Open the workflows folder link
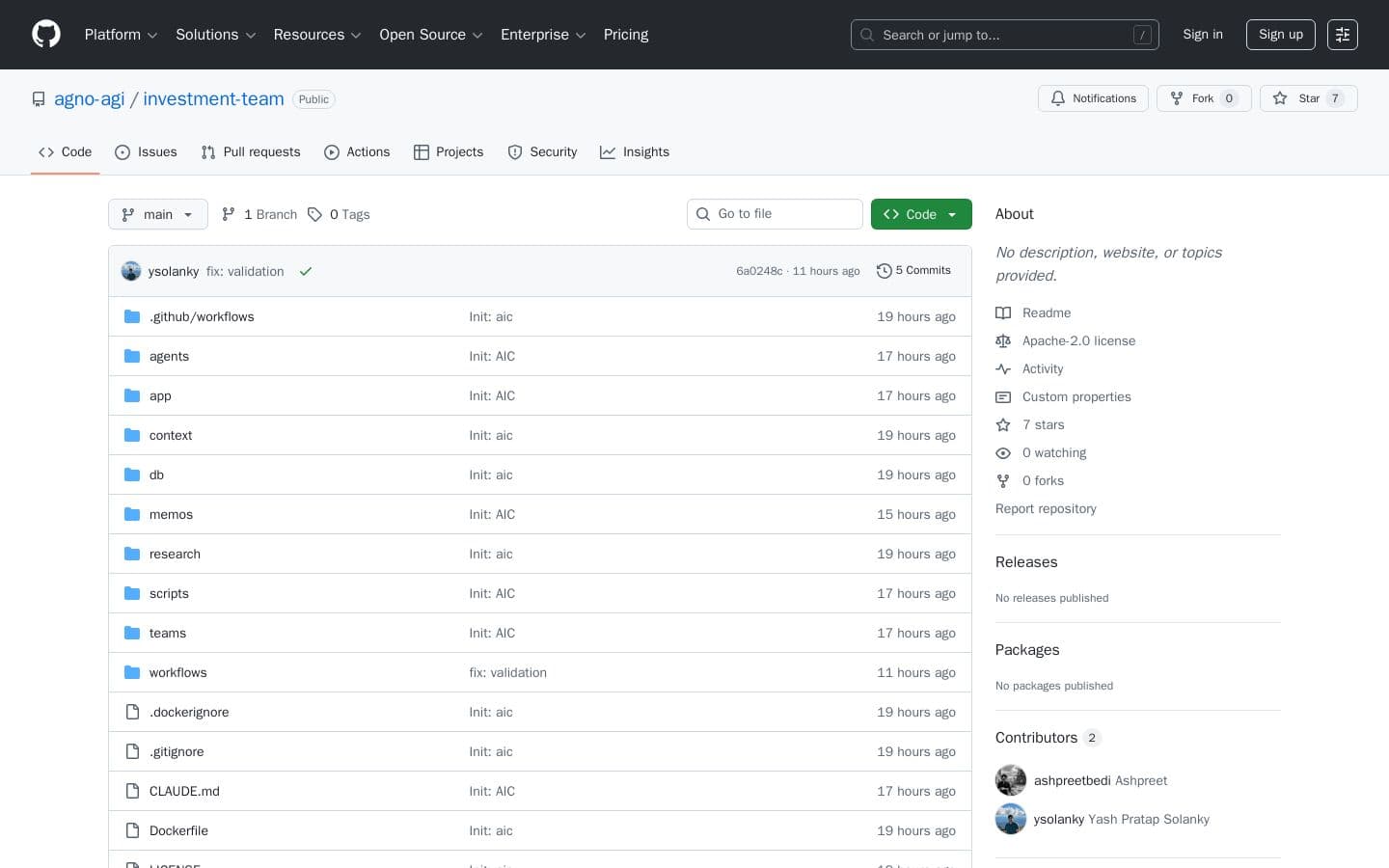This screenshot has width=1389, height=868. coord(177,672)
